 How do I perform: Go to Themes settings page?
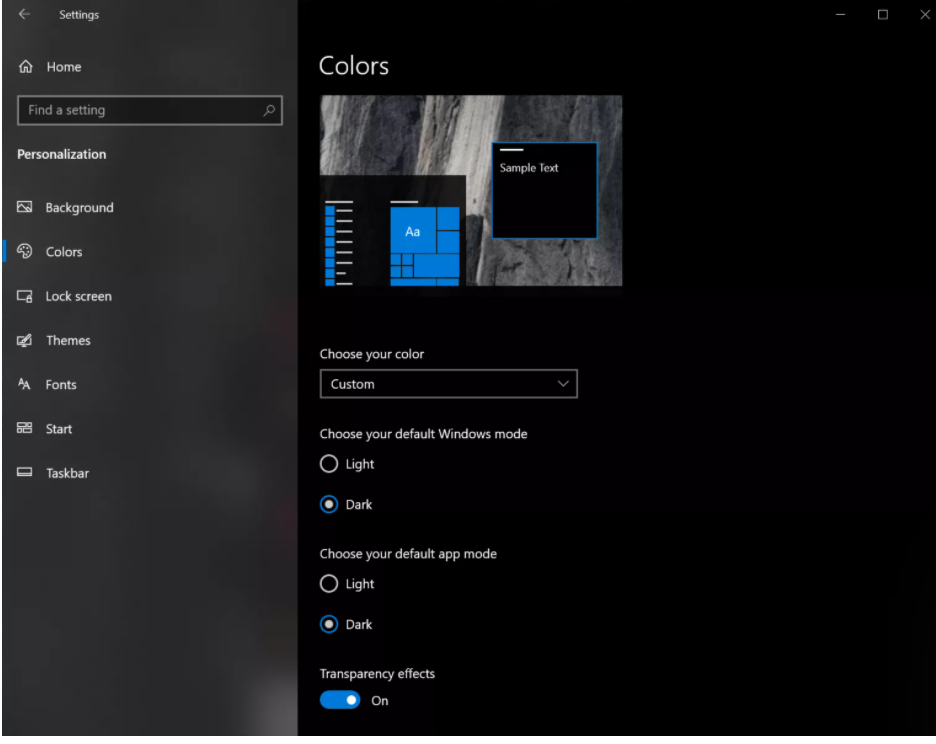click(68, 340)
